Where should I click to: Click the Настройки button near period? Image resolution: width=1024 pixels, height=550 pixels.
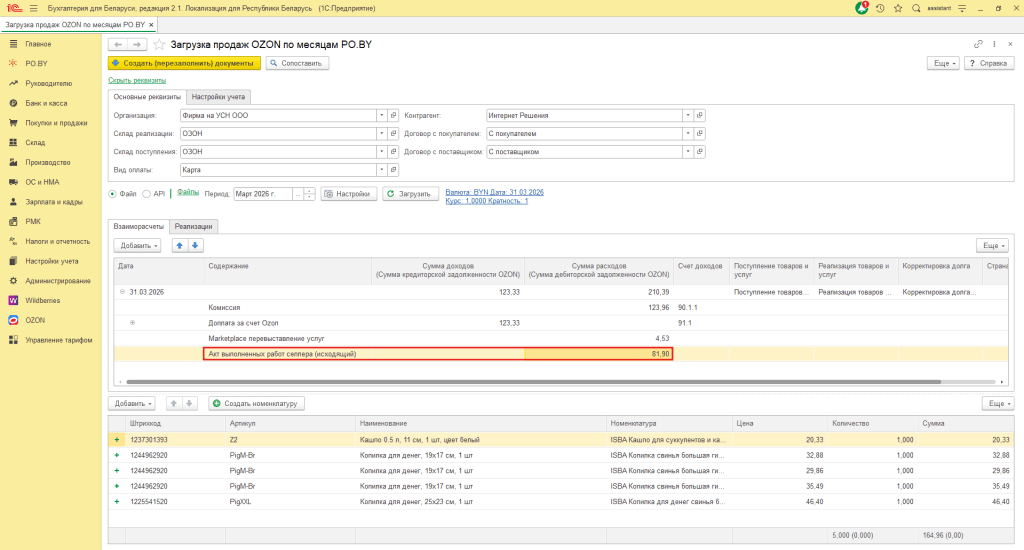(349, 194)
